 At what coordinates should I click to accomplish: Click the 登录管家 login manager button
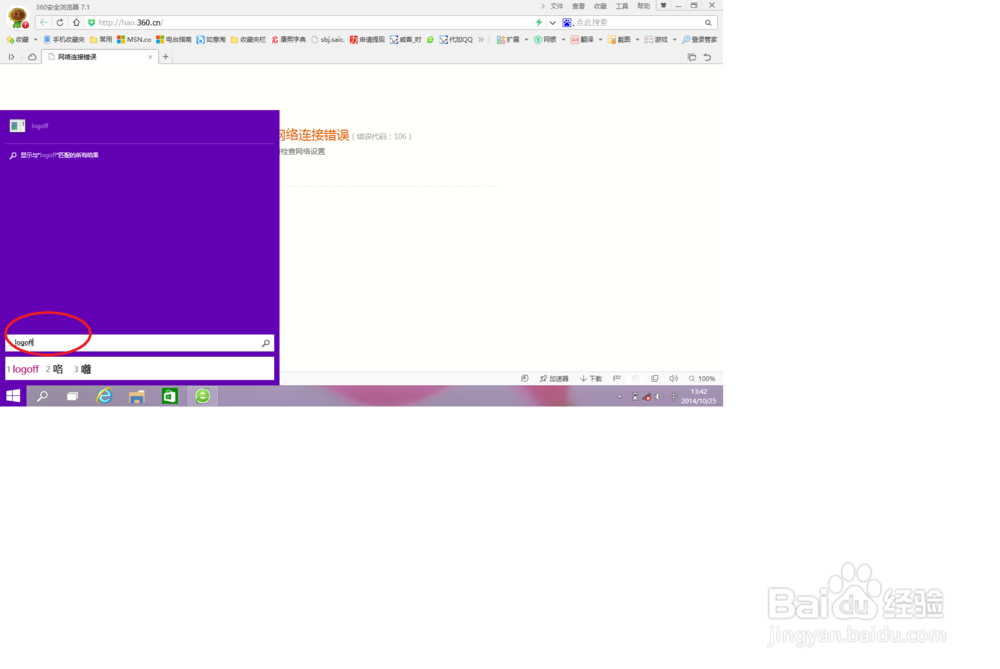point(700,40)
